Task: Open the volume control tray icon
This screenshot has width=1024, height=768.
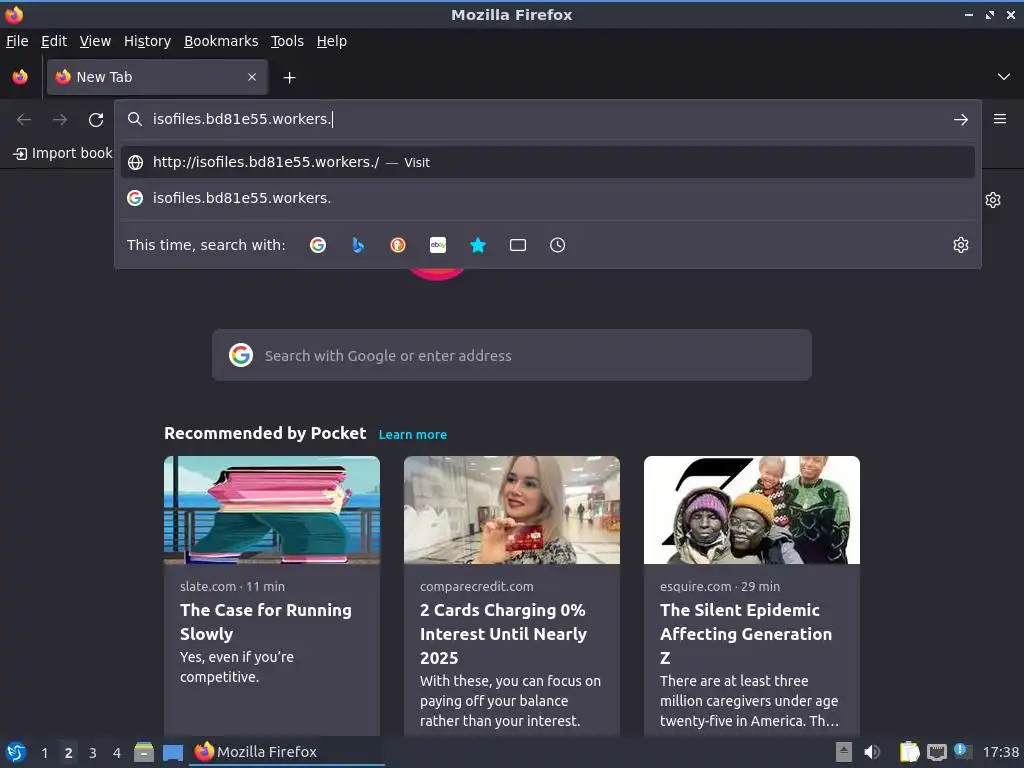Action: click(x=872, y=752)
